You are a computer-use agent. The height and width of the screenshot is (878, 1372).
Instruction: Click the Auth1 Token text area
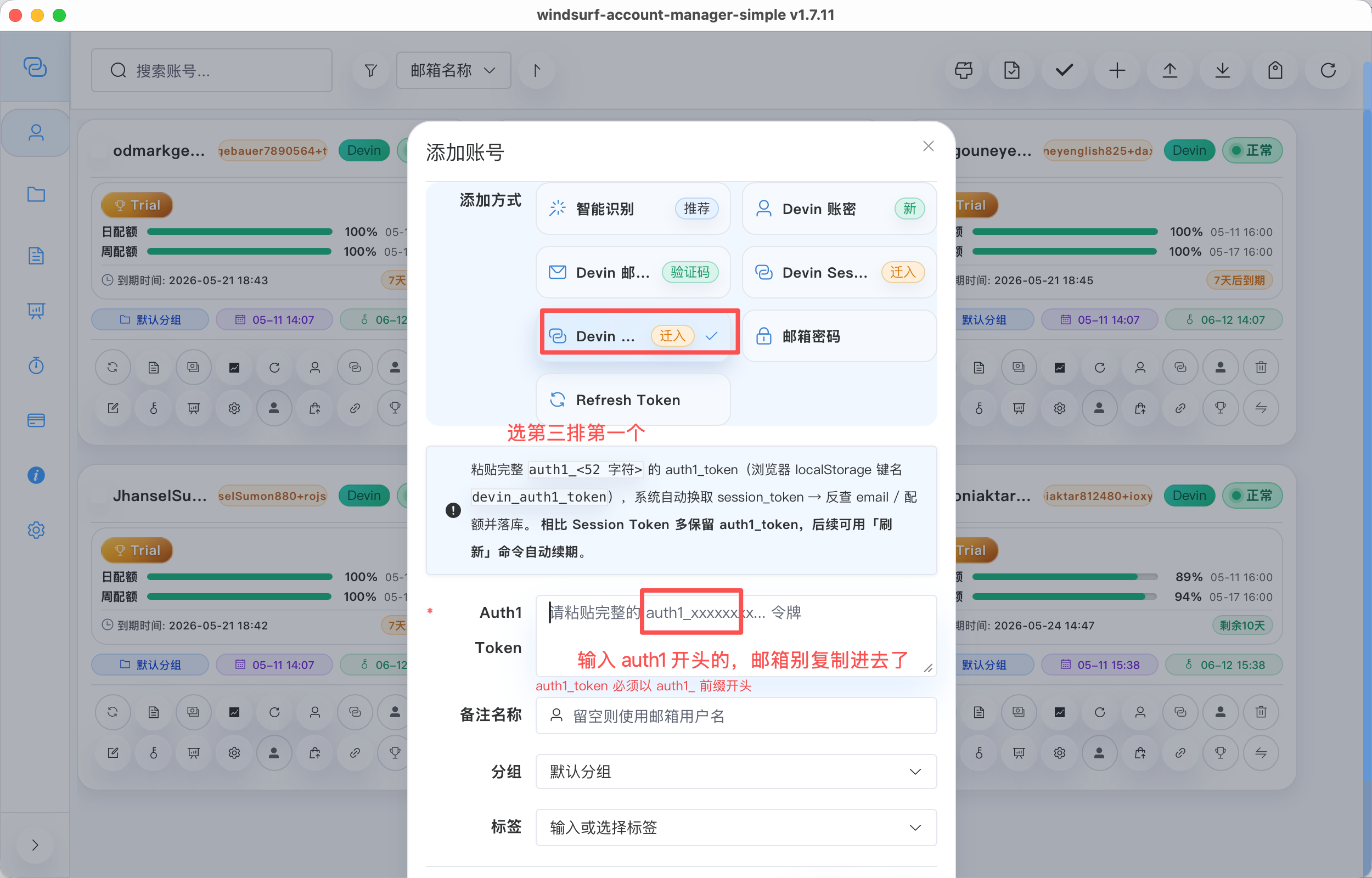(736, 635)
